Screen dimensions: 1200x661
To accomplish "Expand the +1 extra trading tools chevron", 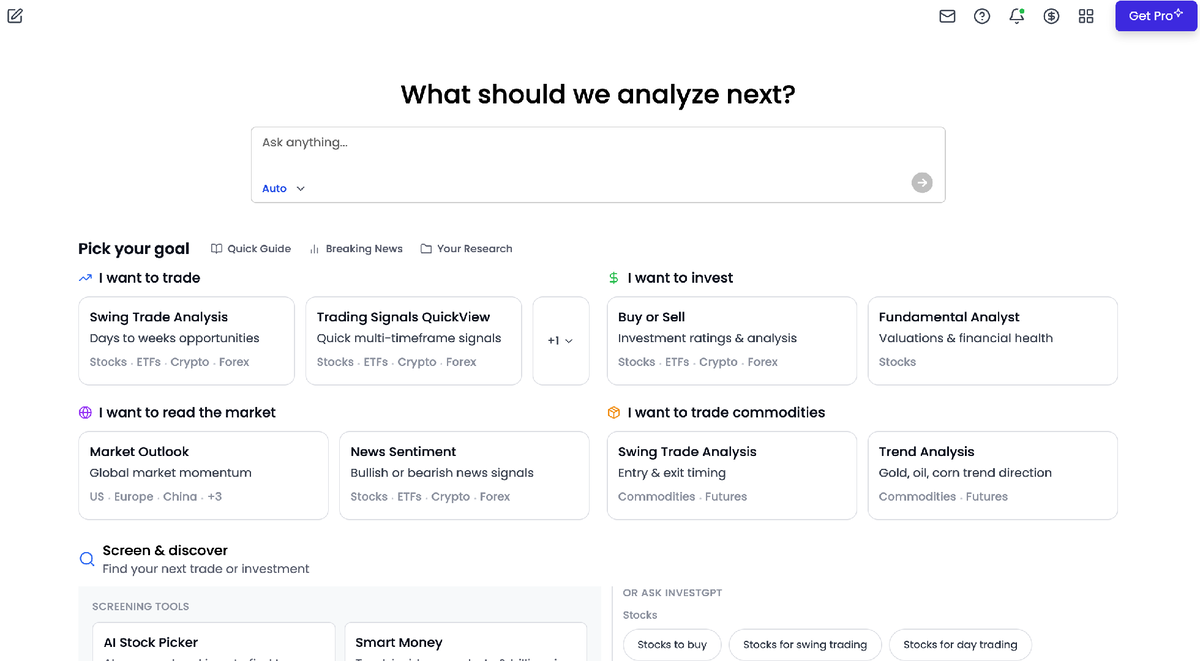I will click(x=560, y=341).
